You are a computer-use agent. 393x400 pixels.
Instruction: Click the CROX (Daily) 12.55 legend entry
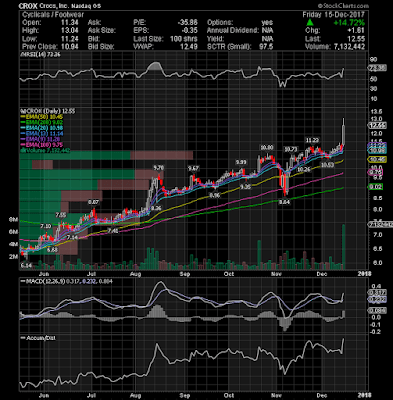[x=49, y=111]
